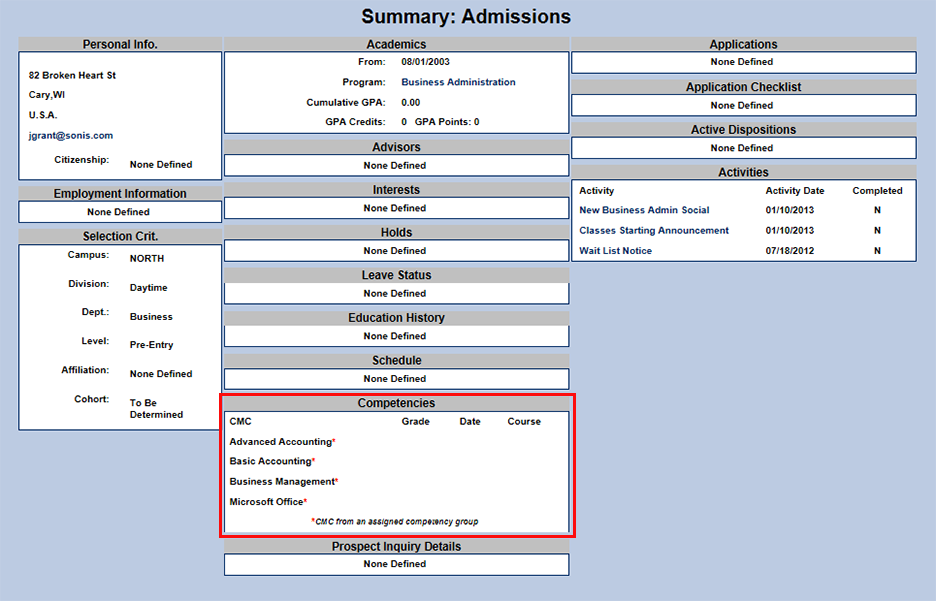Click the Cary,WI address line
The width and height of the screenshot is (936, 601).
click(47, 95)
